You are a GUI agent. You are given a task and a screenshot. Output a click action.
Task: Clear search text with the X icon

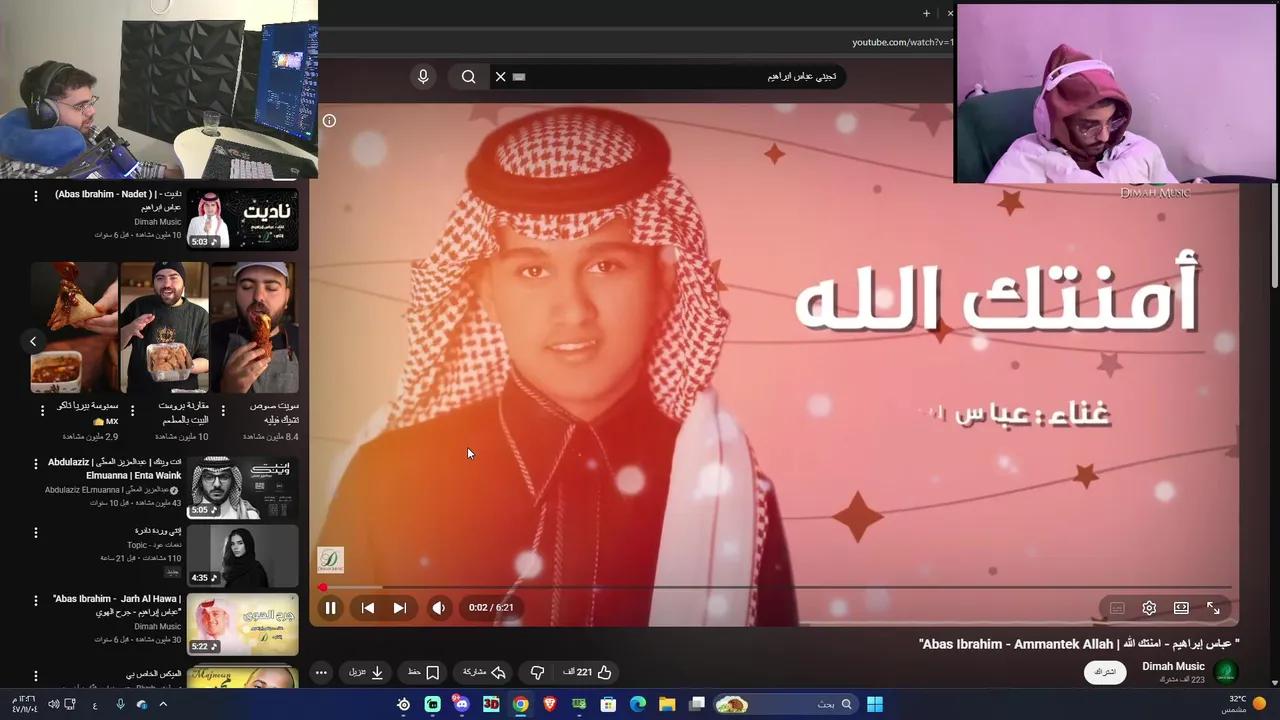pyautogui.click(x=500, y=77)
